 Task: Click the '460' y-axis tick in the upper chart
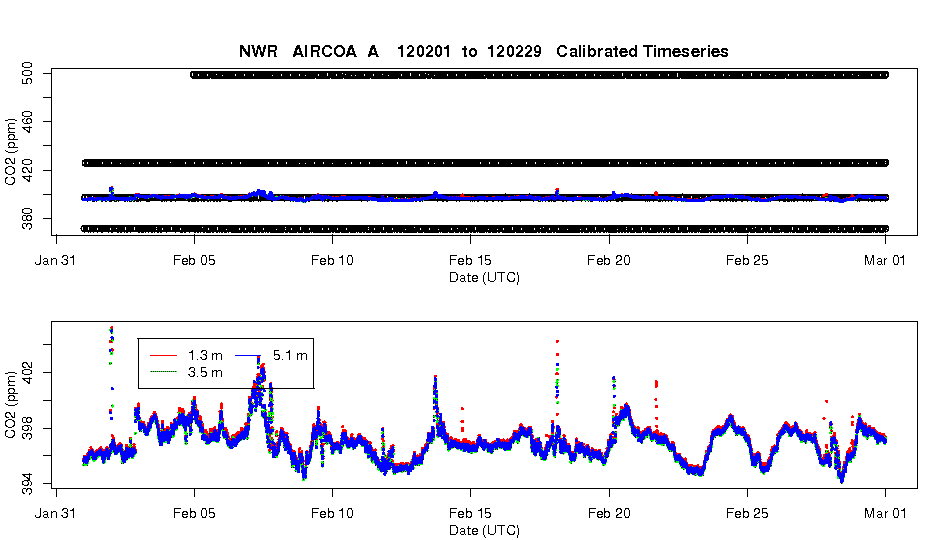(x=27, y=122)
